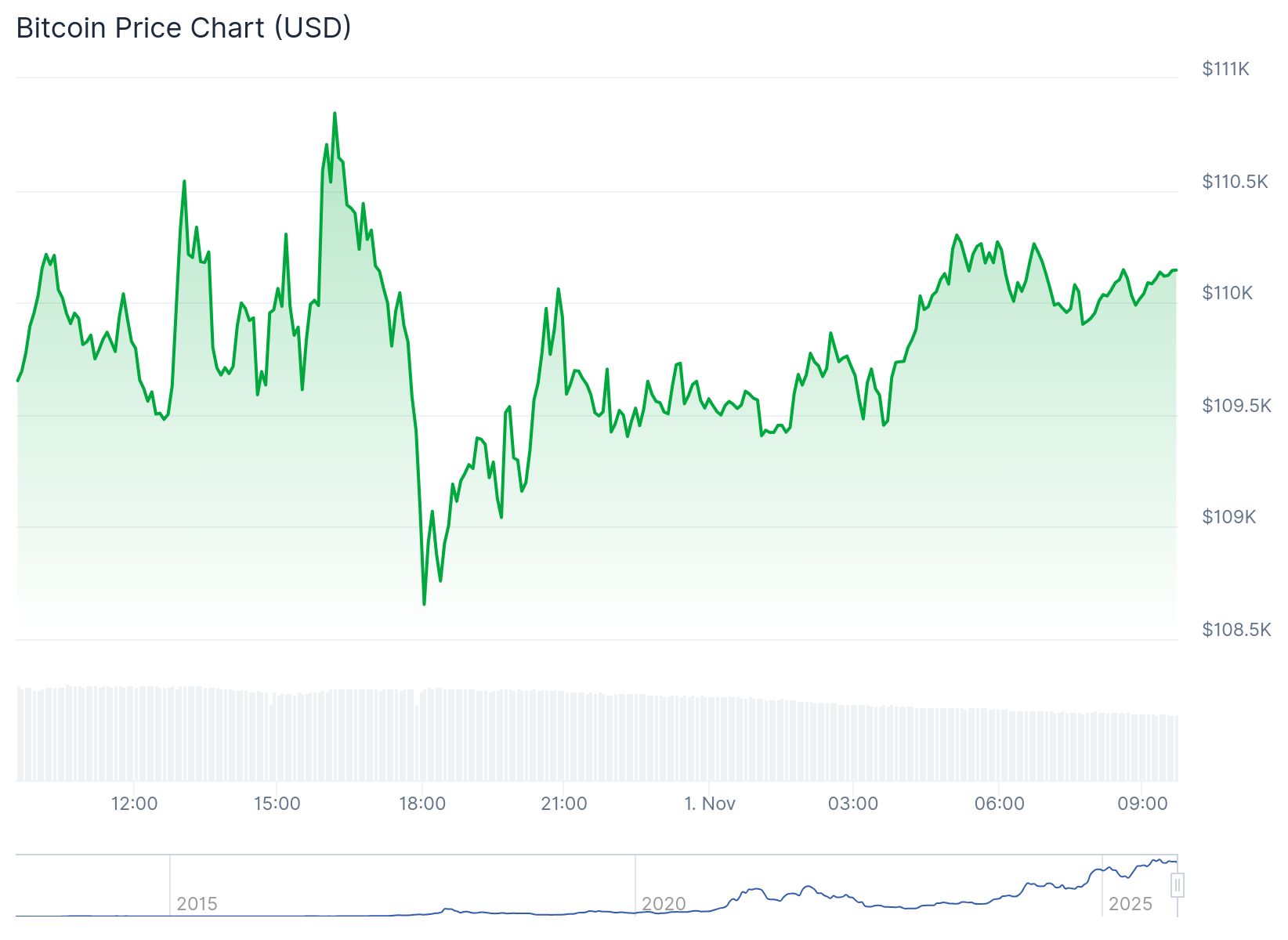Click the $111K price axis label
1288x940 pixels.
(x=1225, y=69)
